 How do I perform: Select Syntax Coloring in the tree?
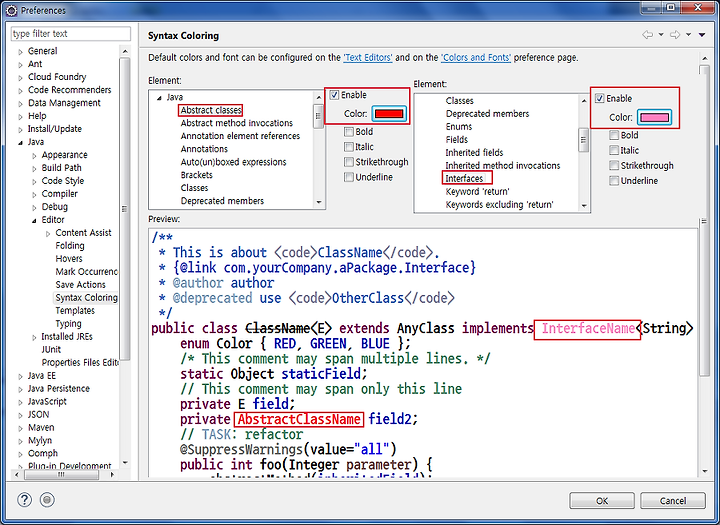86,298
